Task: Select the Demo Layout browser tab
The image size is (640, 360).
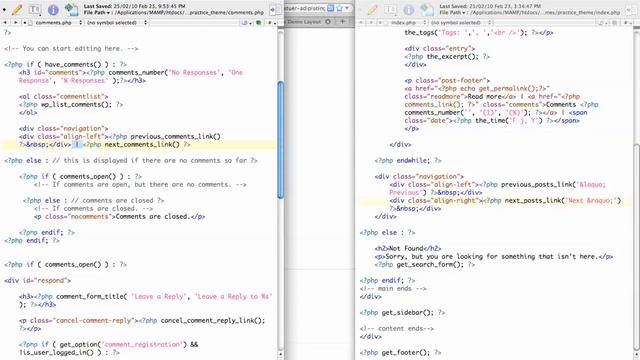Action: (309, 22)
